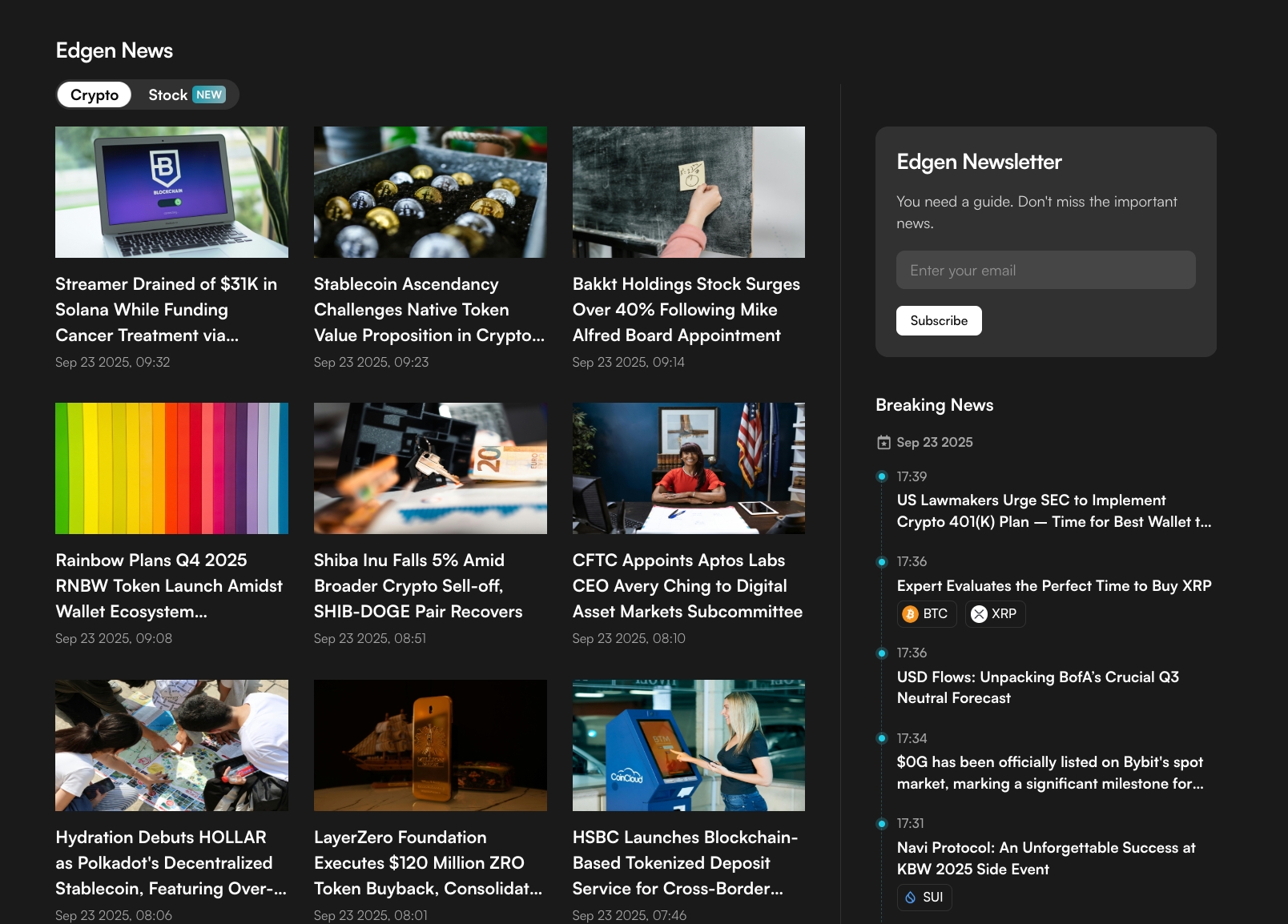
Task: Open Navi Protocol KBW 2025 news item
Action: [1045, 858]
